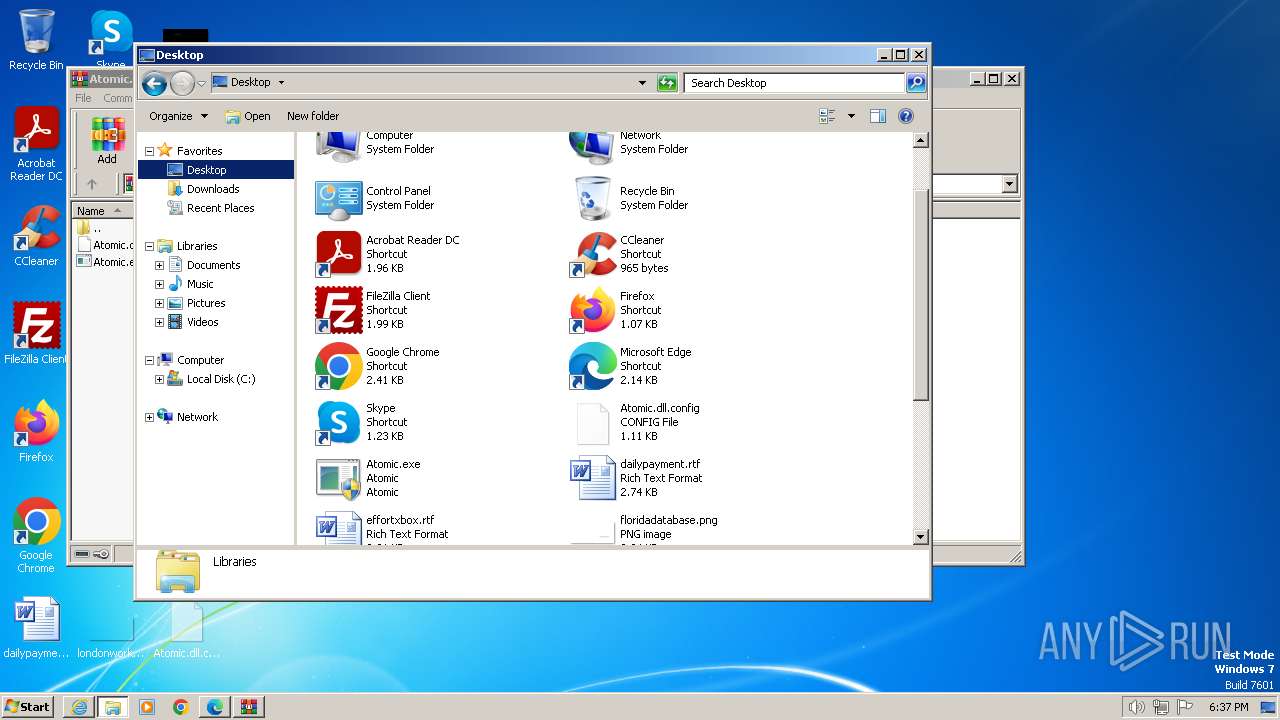Open Windows Media Player taskbar icon
Viewport: 1280px width, 720px height.
(147, 707)
